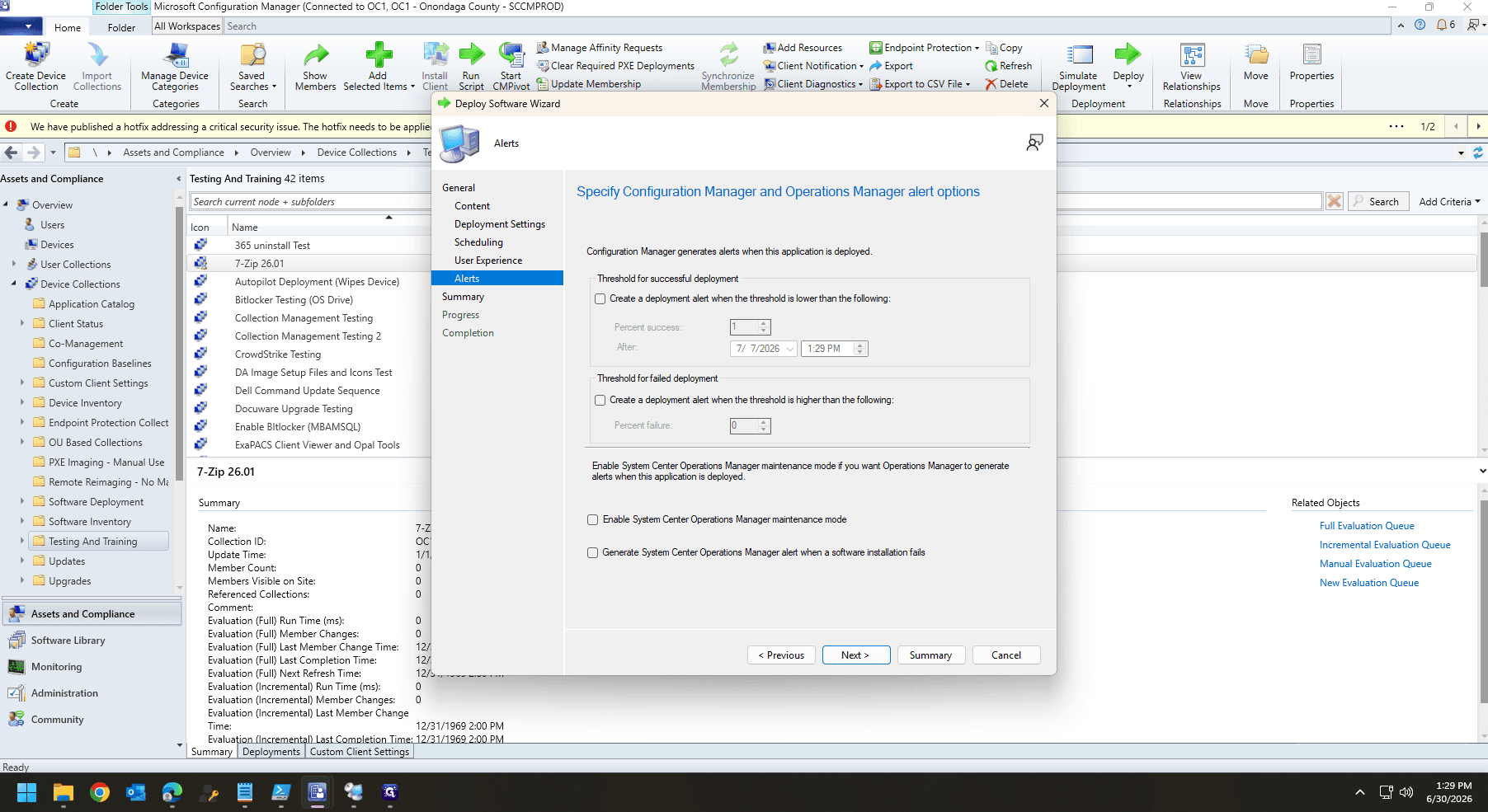Start CMPivot from the ribbon
Image resolution: width=1488 pixels, height=812 pixels.
click(x=511, y=66)
